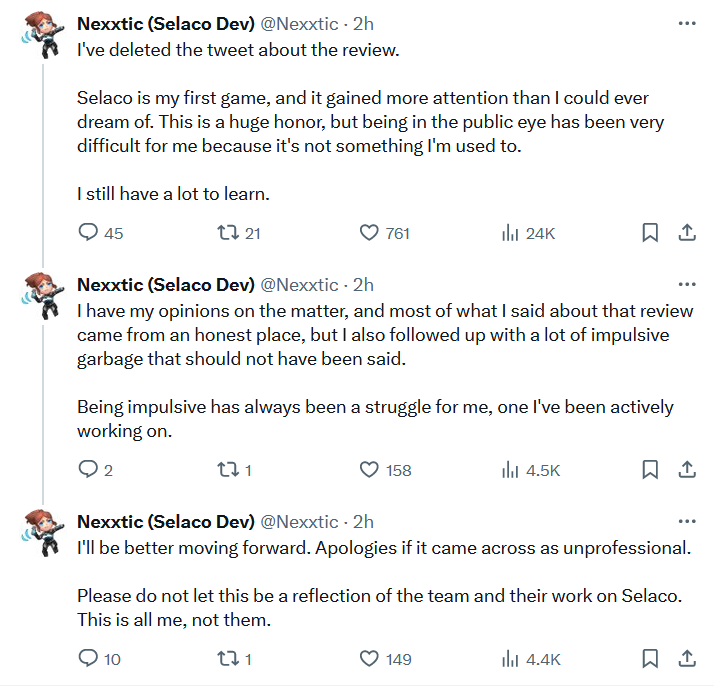View analytics showing 4.5K views
The width and height of the screenshot is (714, 686).
(530, 470)
